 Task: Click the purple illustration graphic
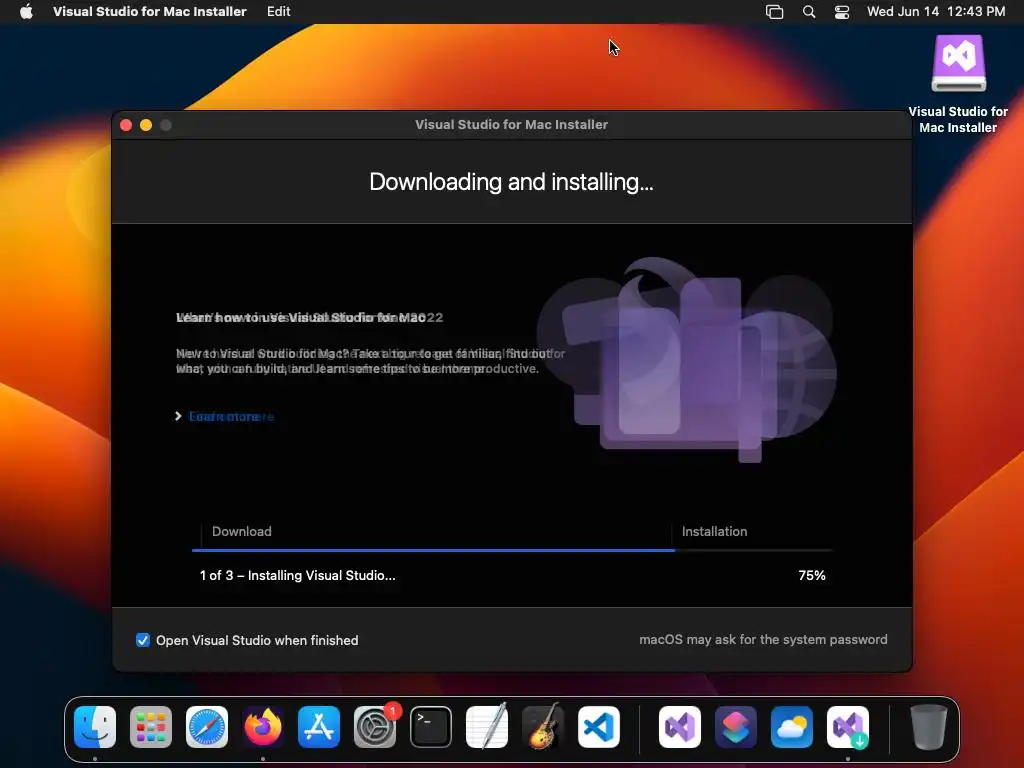tap(687, 359)
